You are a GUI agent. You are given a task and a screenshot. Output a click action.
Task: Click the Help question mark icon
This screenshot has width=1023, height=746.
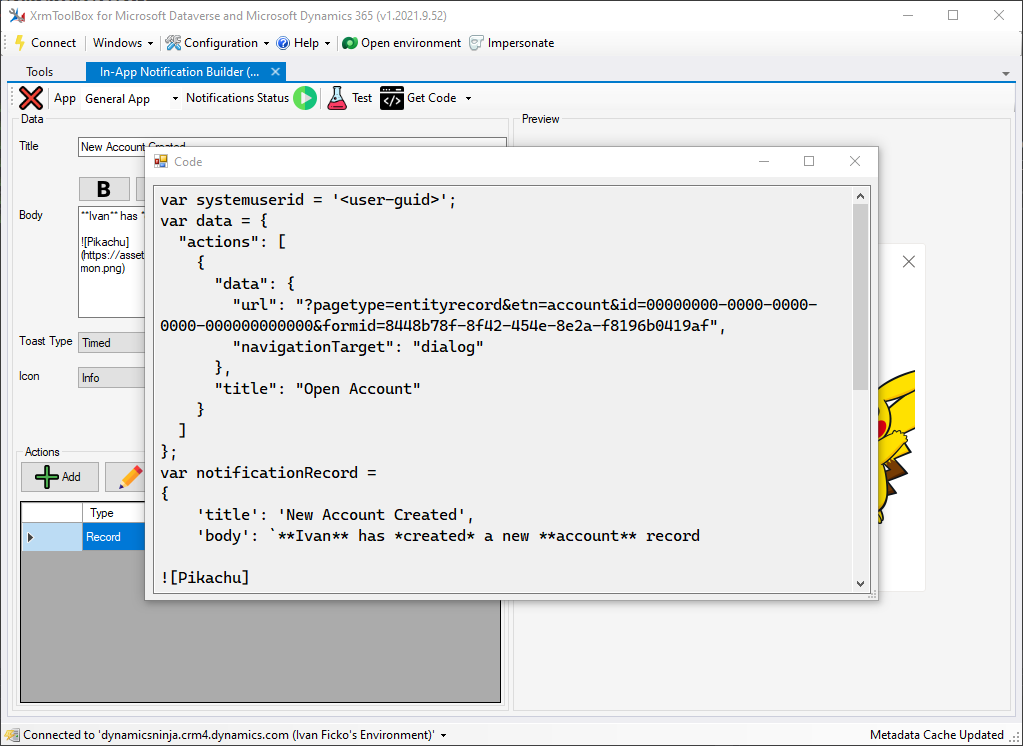(283, 43)
